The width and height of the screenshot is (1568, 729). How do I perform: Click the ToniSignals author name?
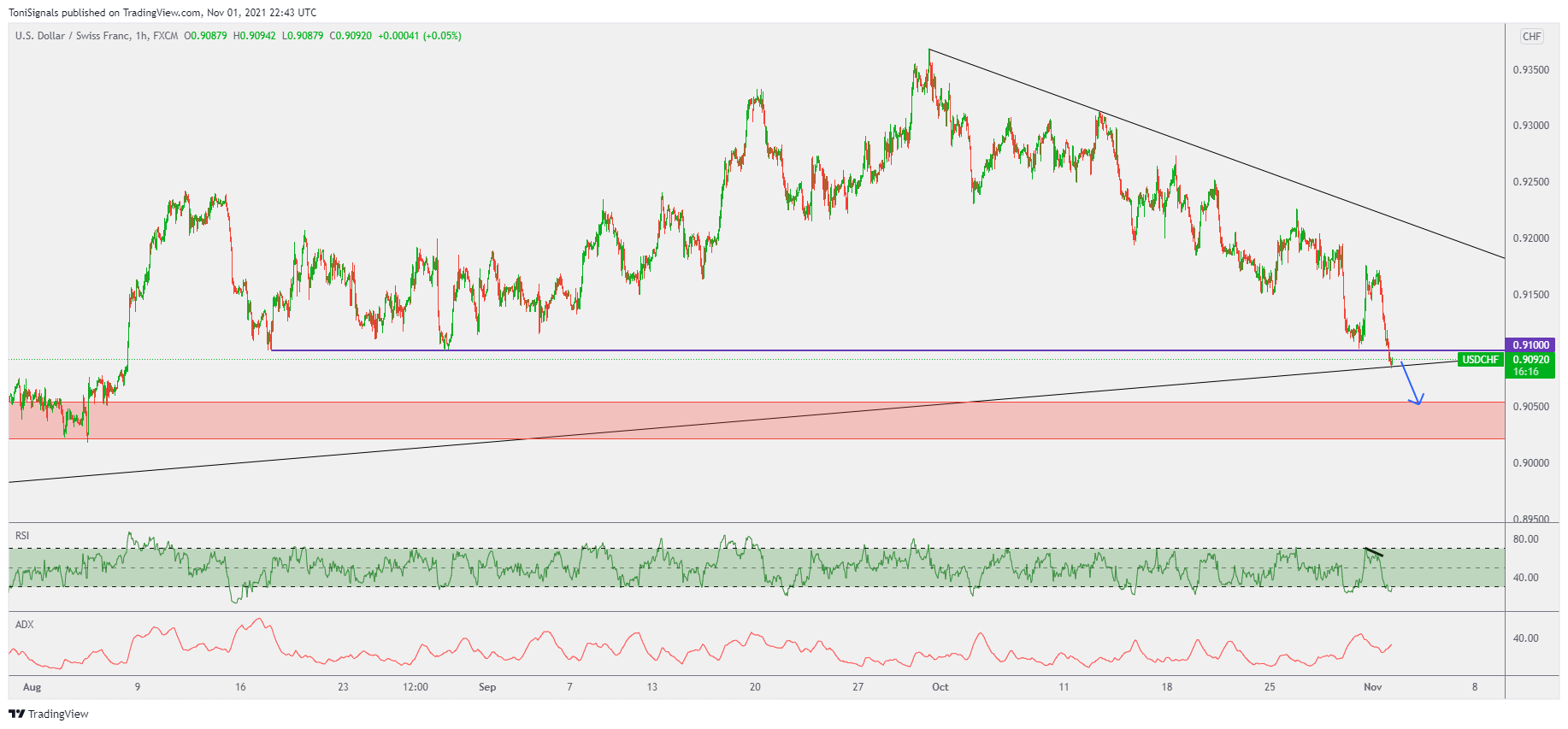coord(33,13)
